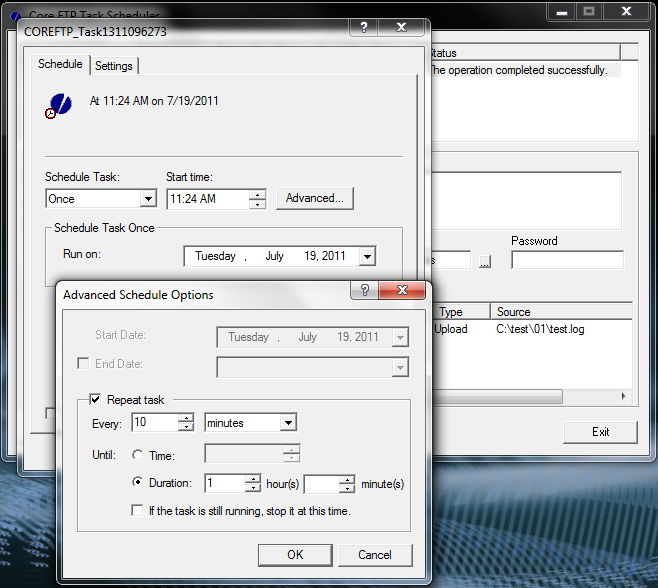Image resolution: width=658 pixels, height=588 pixels.
Task: Increase the Every interval spinner value
Action: [x=185, y=418]
